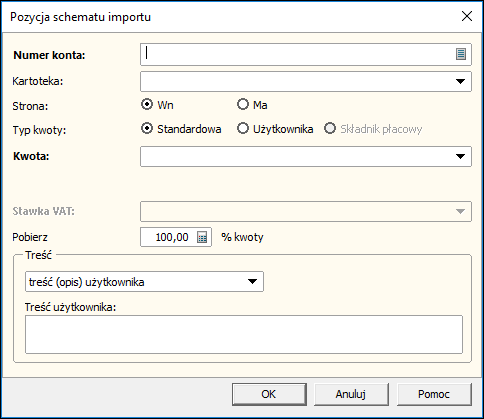Expand the Kwota dropdown
The image size is (484, 419).
click(x=460, y=156)
